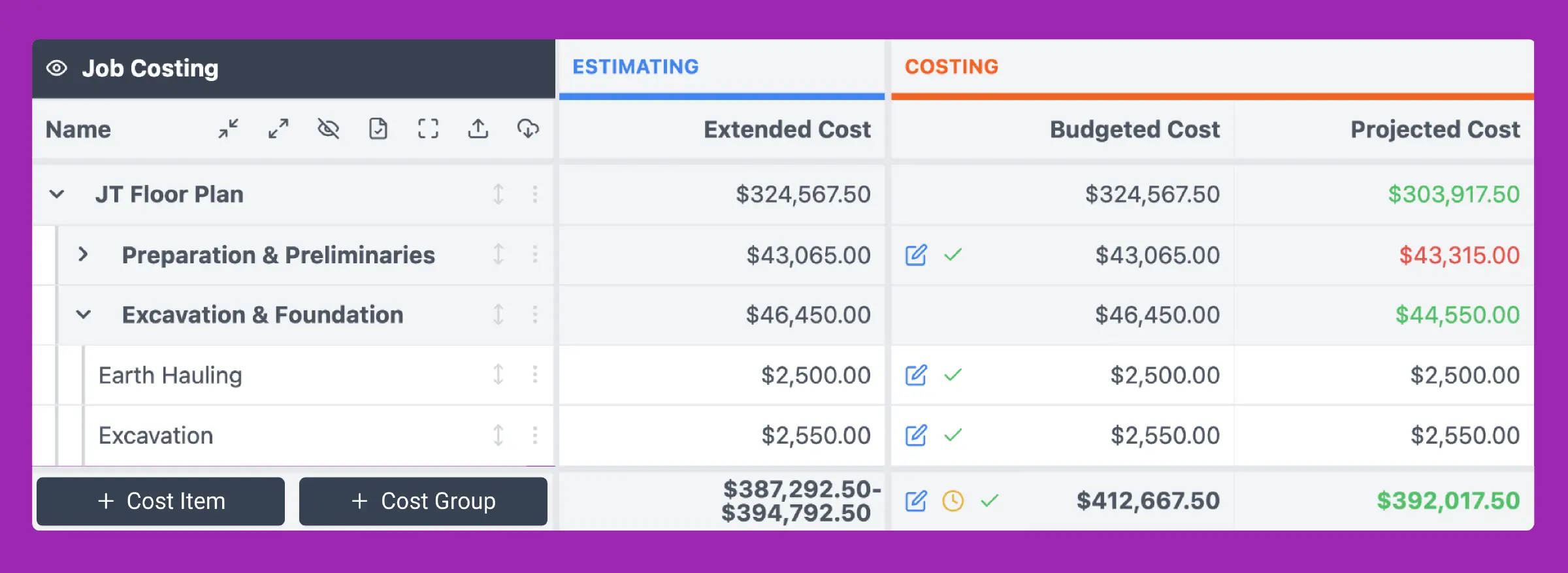Click the fullscreen brackets icon
The image size is (1568, 573).
[428, 129]
